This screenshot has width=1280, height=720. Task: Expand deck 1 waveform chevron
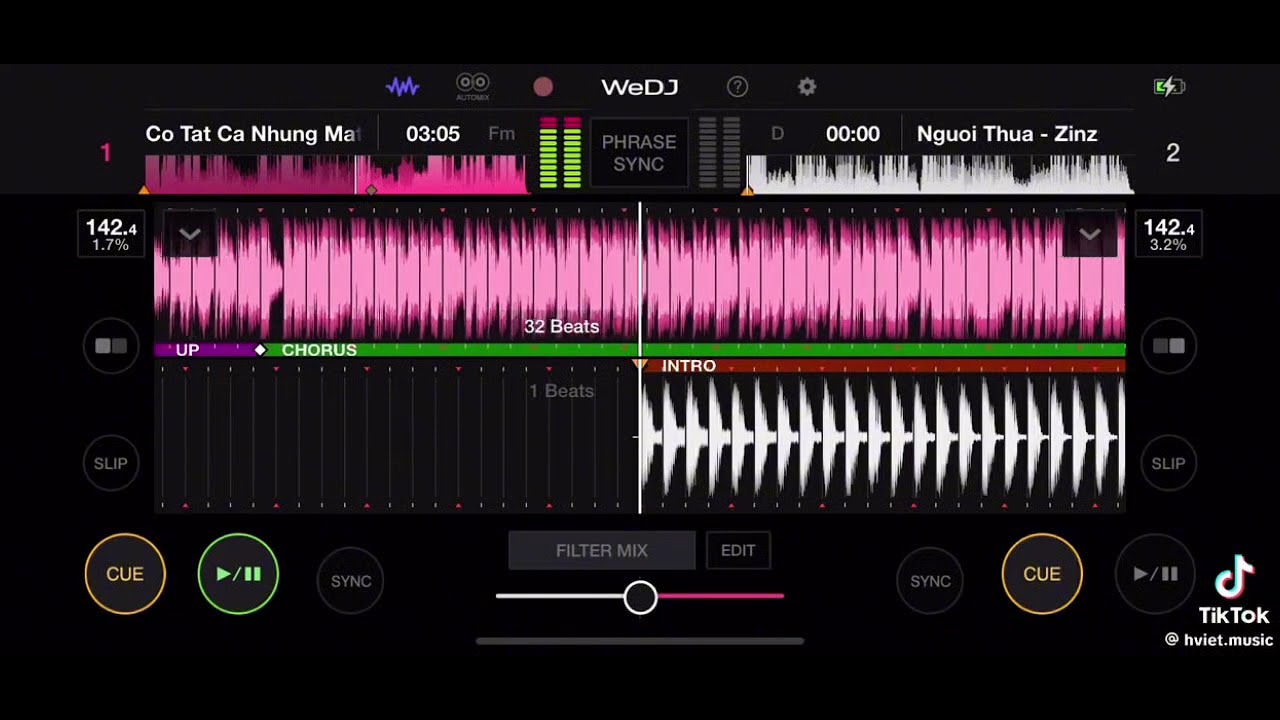190,234
